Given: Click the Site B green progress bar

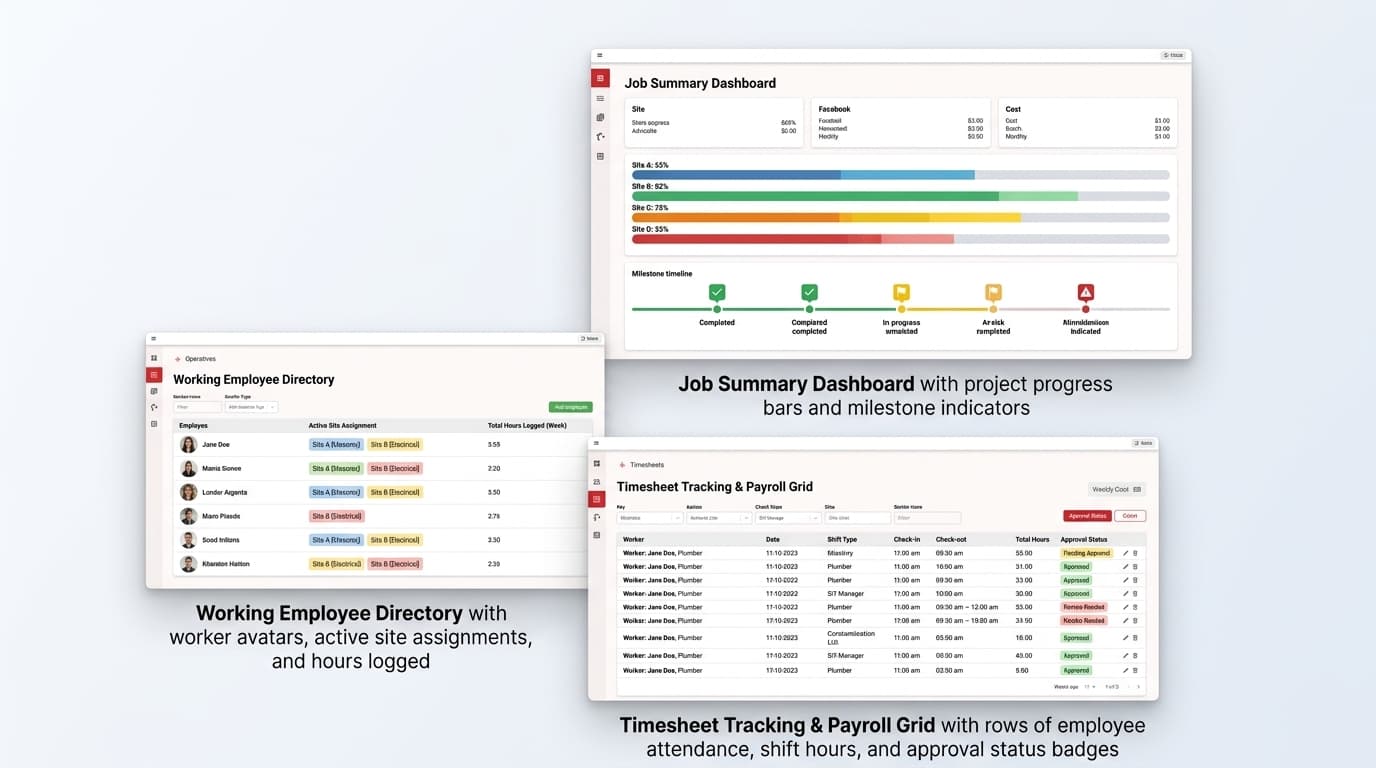Looking at the screenshot, I should [855, 196].
